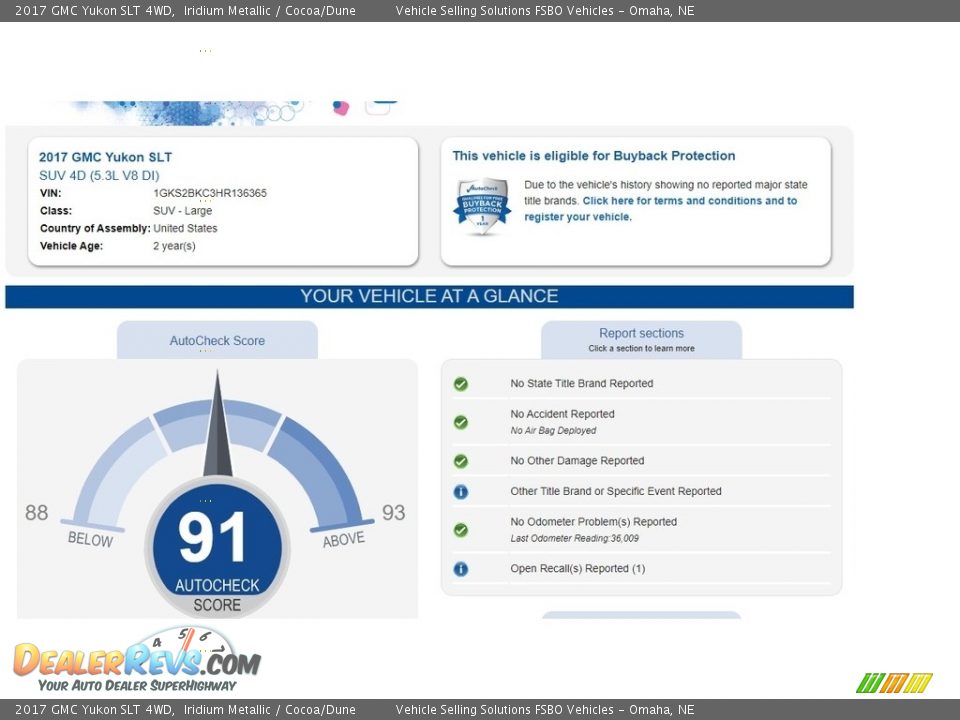Click the DealerRevs.com logo
The width and height of the screenshot is (960, 720).
137,660
